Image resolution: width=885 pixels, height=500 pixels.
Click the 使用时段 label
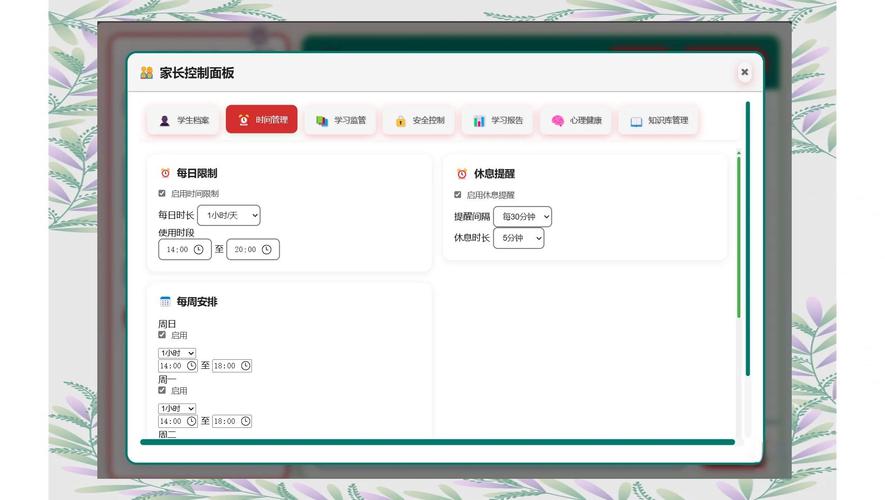[x=176, y=233]
